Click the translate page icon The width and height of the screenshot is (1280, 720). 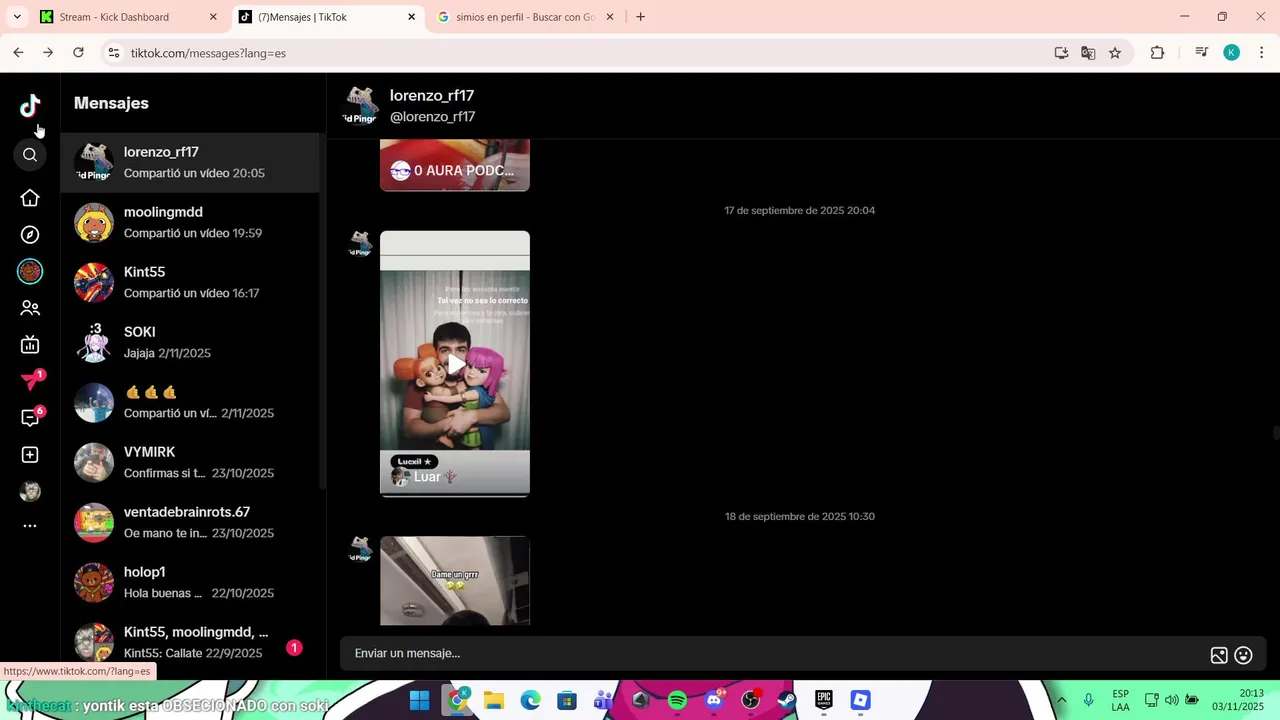1088,53
